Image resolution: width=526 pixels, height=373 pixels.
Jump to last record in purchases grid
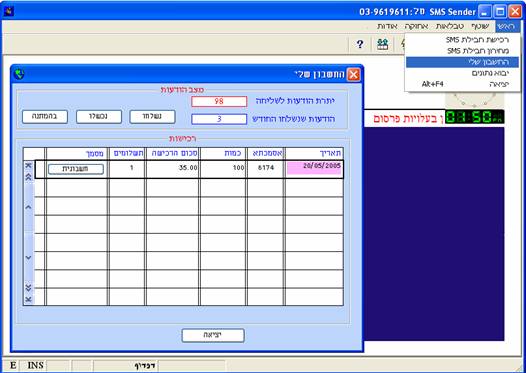click(x=29, y=299)
